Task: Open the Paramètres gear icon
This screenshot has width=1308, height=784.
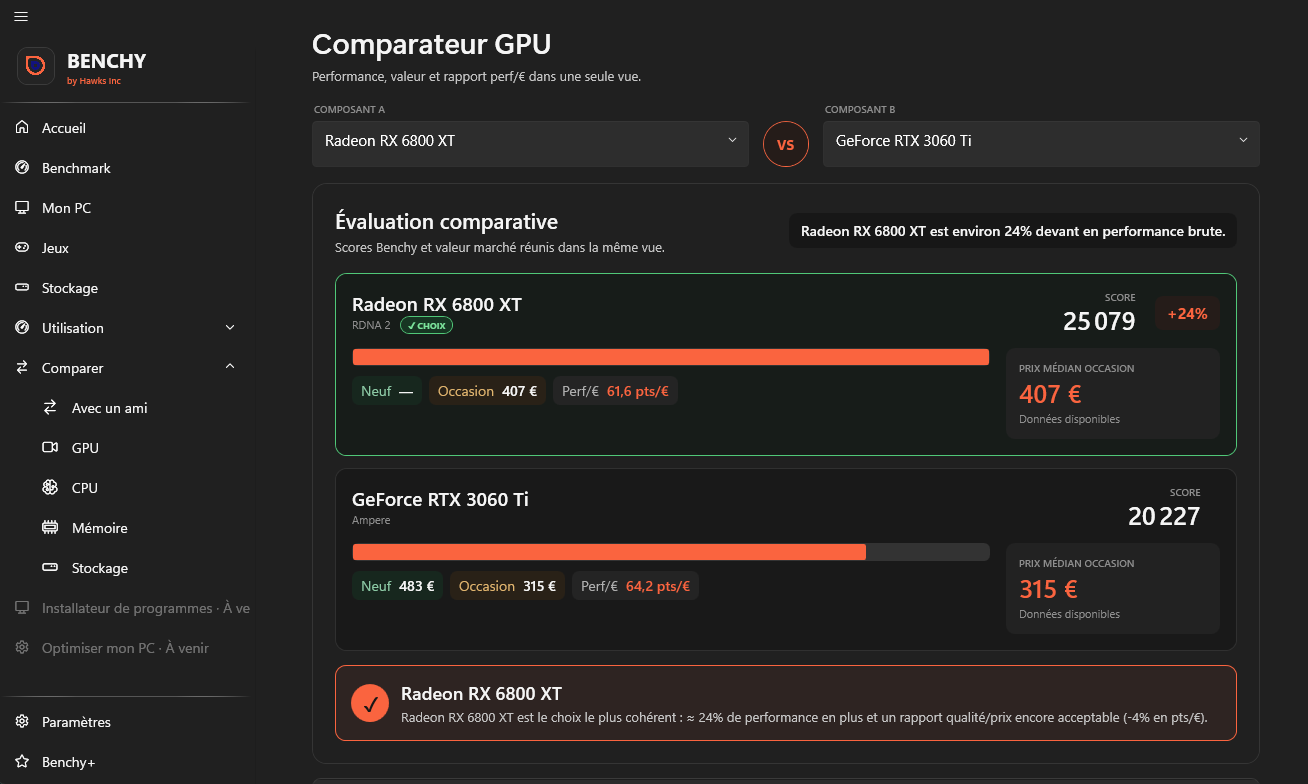Action: [22, 722]
